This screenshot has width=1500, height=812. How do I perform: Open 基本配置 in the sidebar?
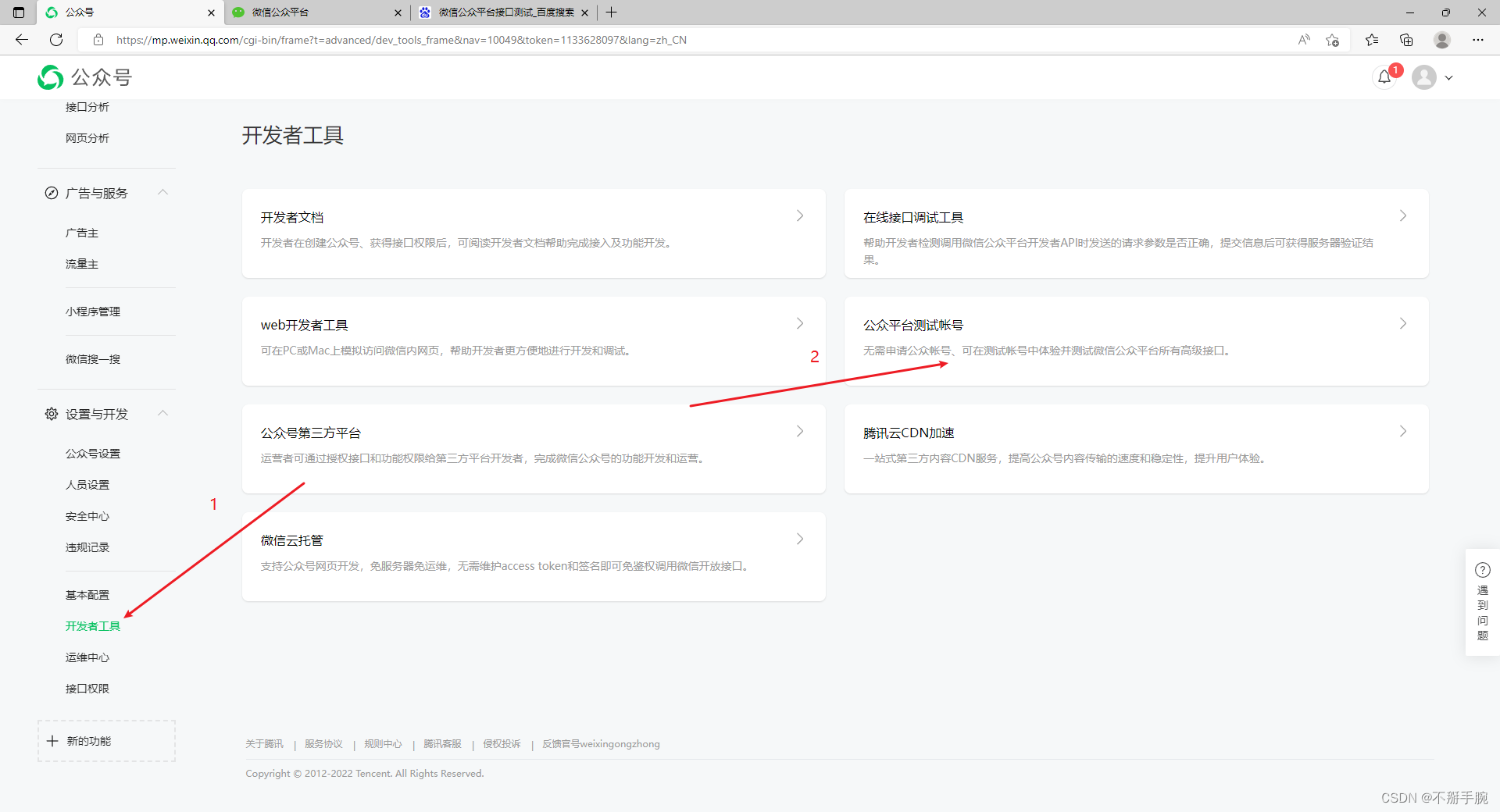[87, 595]
